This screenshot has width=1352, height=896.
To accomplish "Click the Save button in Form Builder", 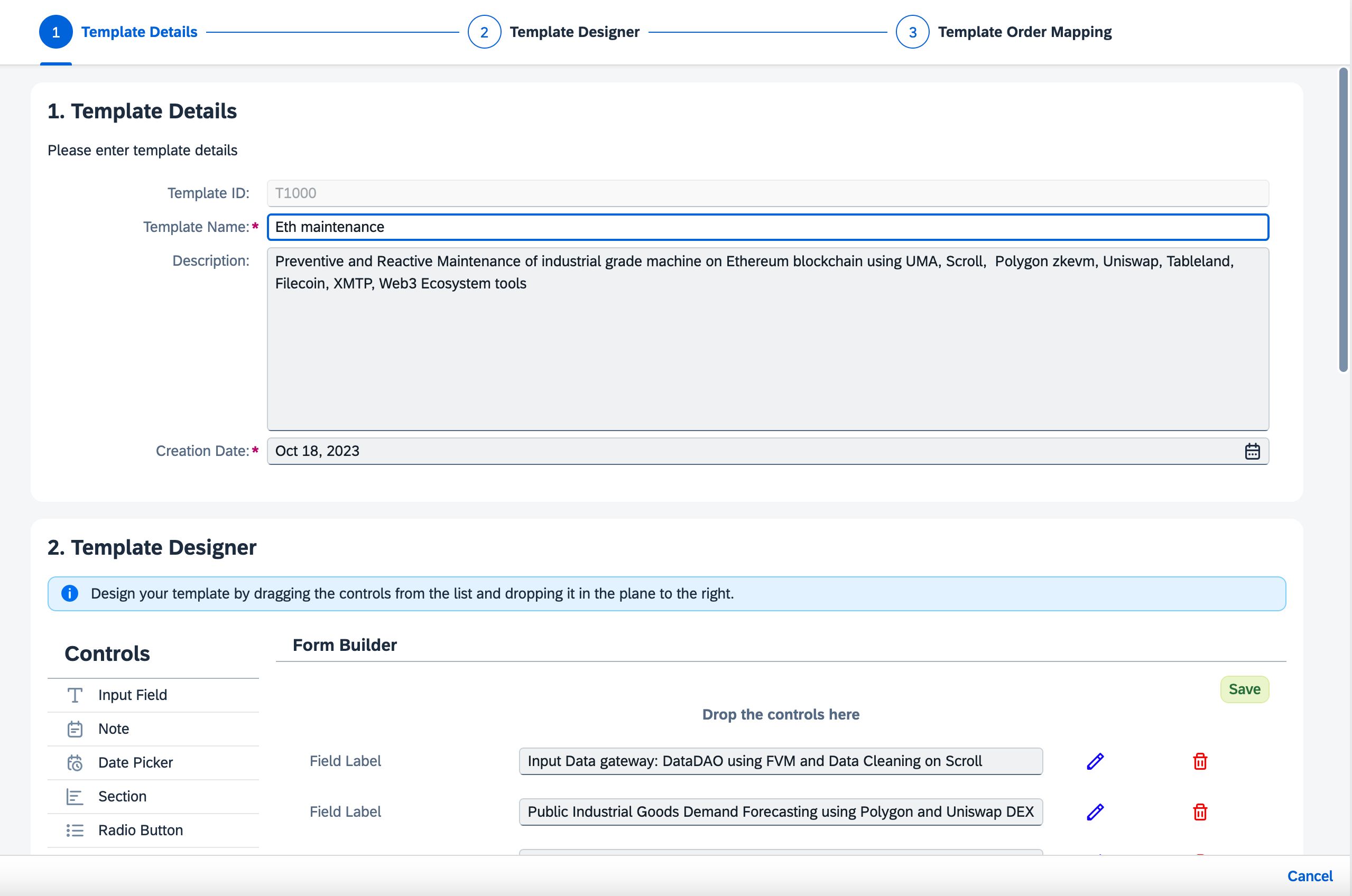I will point(1244,688).
